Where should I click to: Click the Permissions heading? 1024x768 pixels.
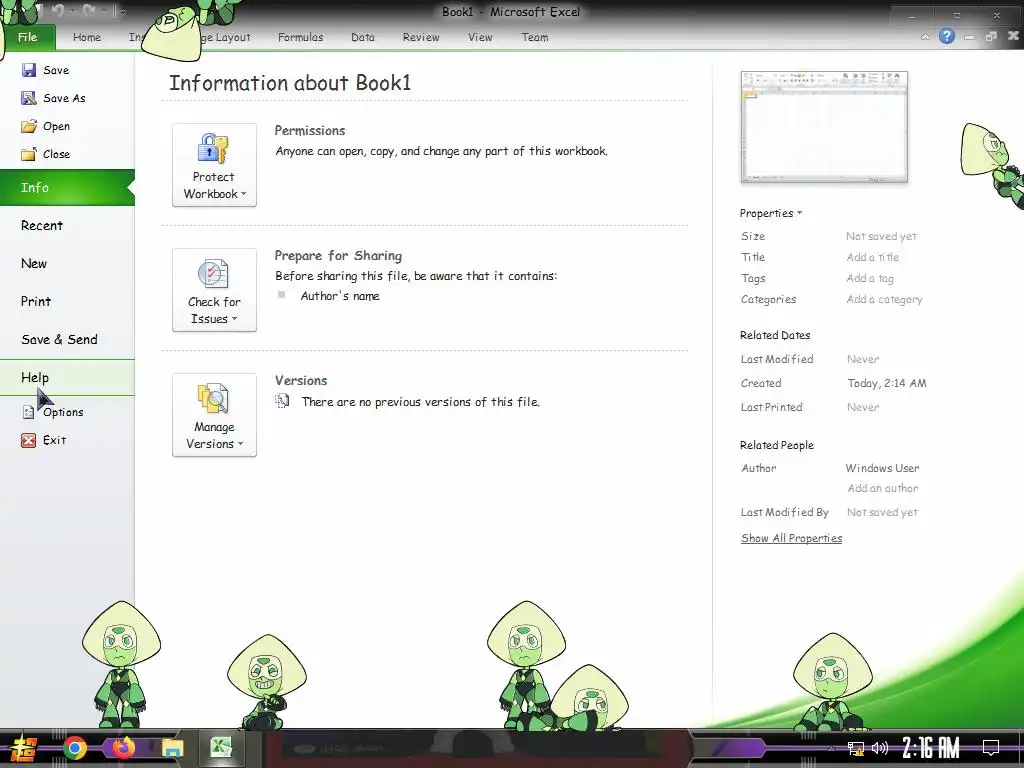coord(310,131)
